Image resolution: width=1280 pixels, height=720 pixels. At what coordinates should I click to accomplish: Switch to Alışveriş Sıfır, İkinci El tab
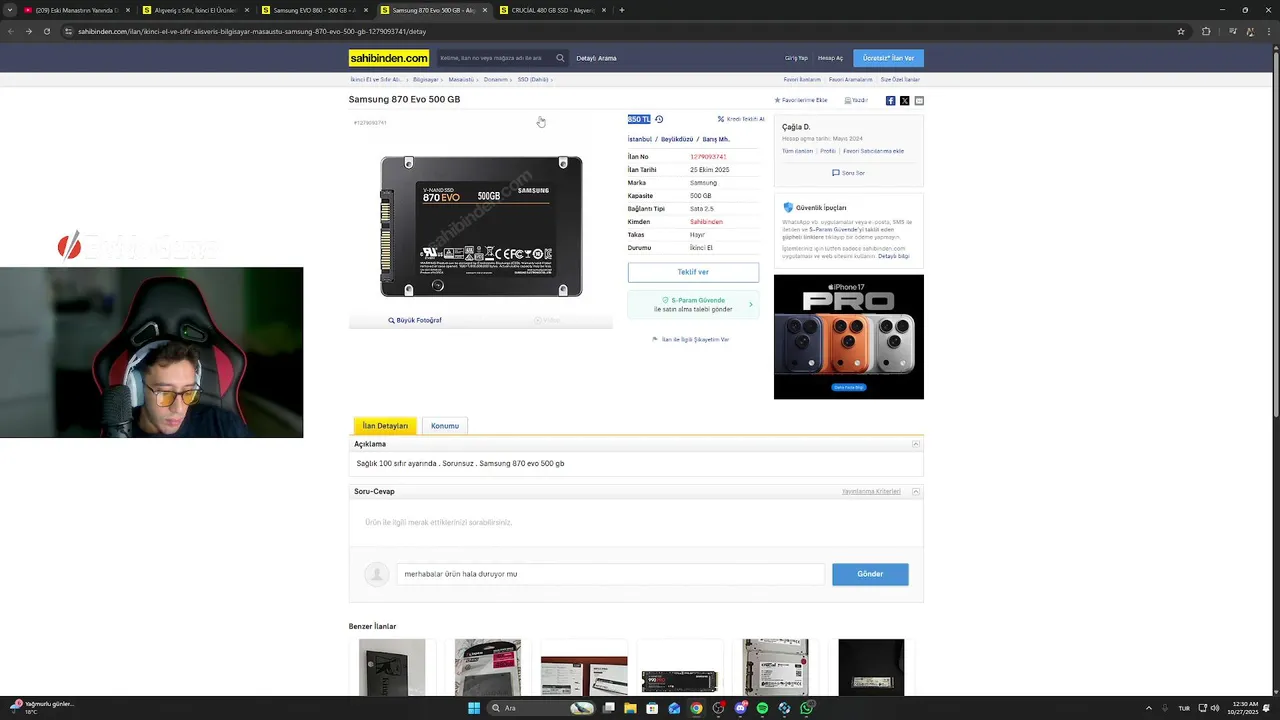pos(196,10)
